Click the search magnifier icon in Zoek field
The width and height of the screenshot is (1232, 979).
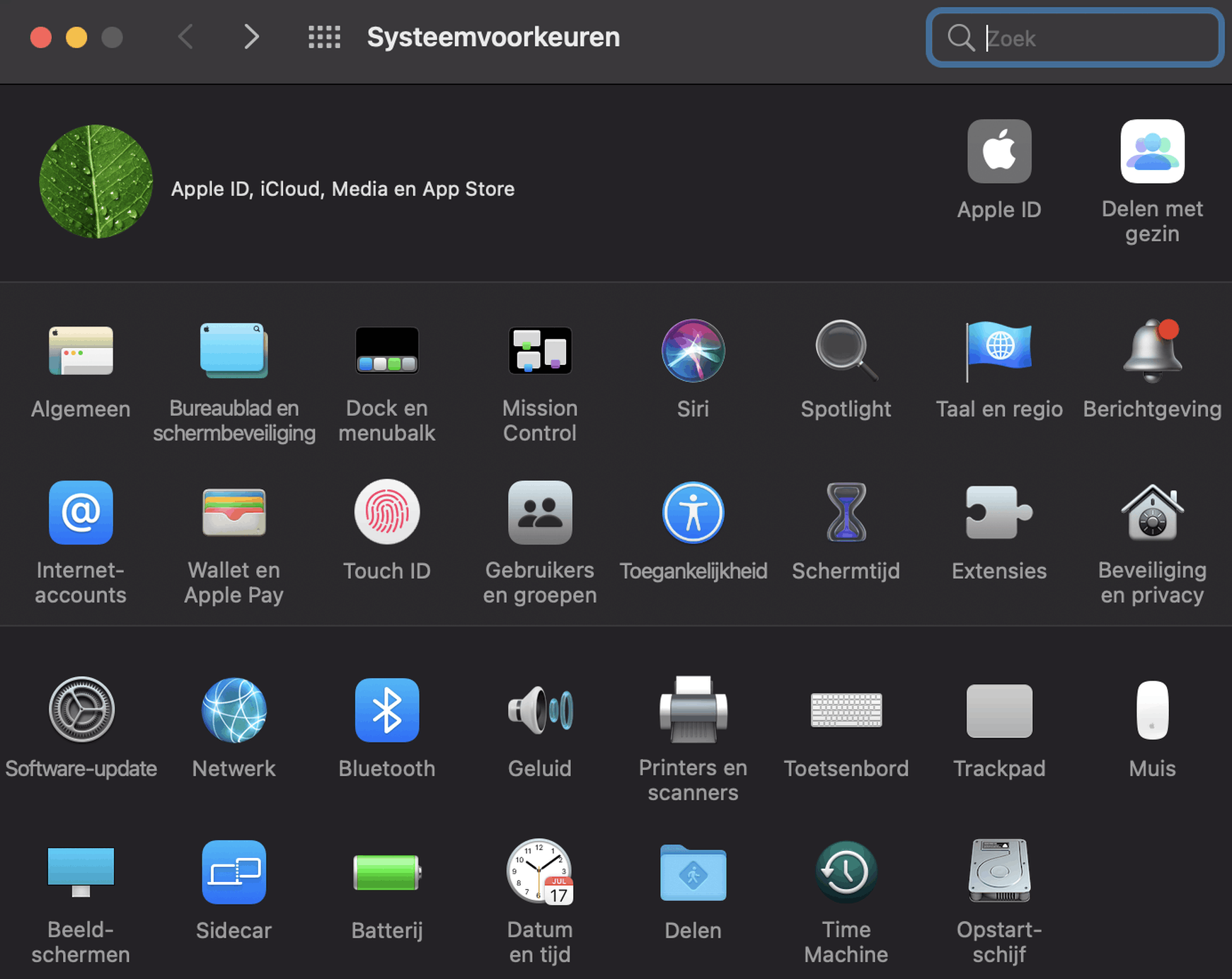[x=960, y=37]
